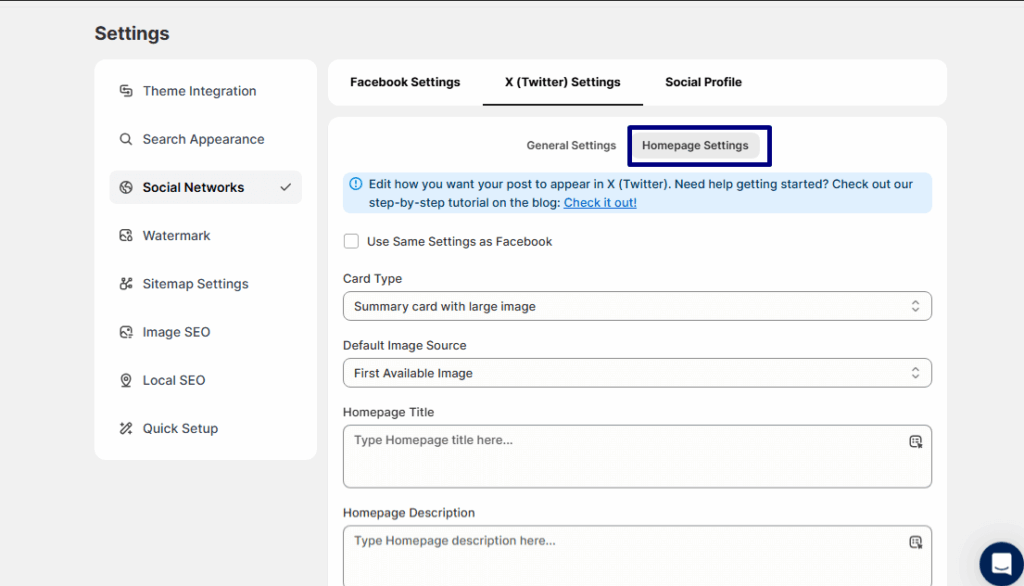
Task: Click variable insert icon in Homepage Title
Action: (x=916, y=442)
